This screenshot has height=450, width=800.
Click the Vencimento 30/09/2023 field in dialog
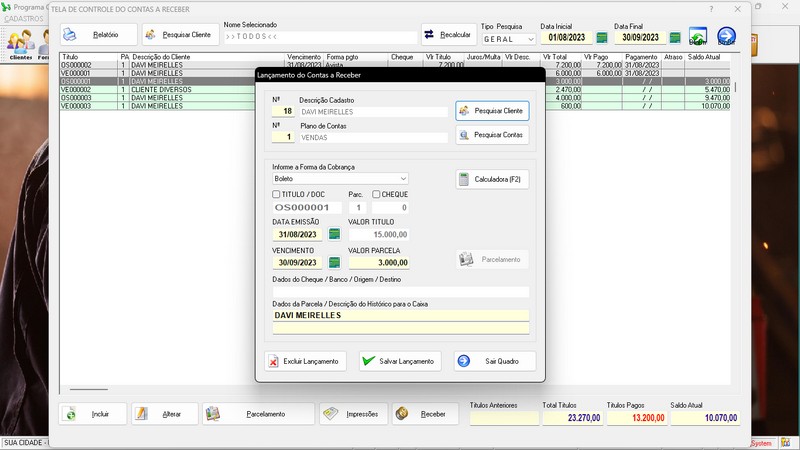point(297,263)
